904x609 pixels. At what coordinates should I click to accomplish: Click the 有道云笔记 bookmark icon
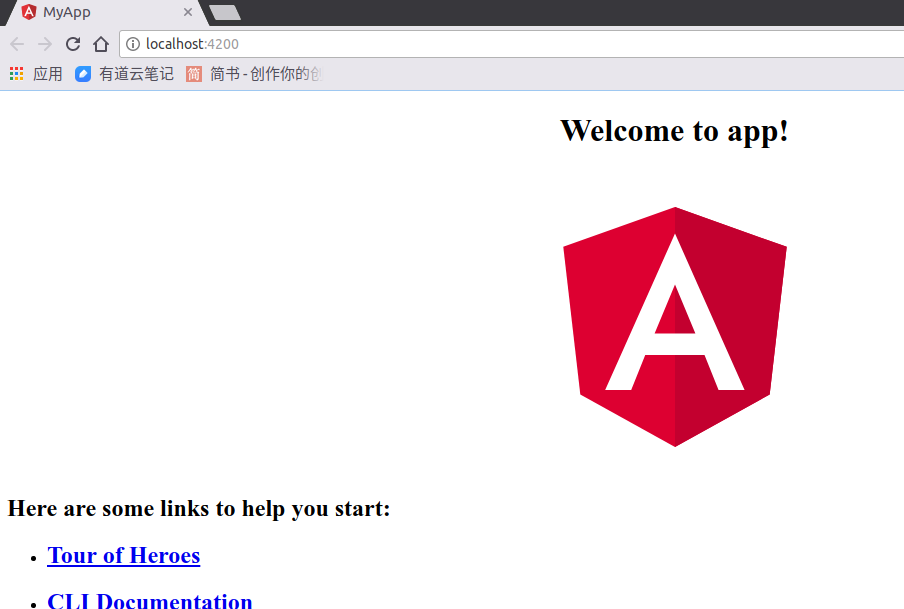82,72
